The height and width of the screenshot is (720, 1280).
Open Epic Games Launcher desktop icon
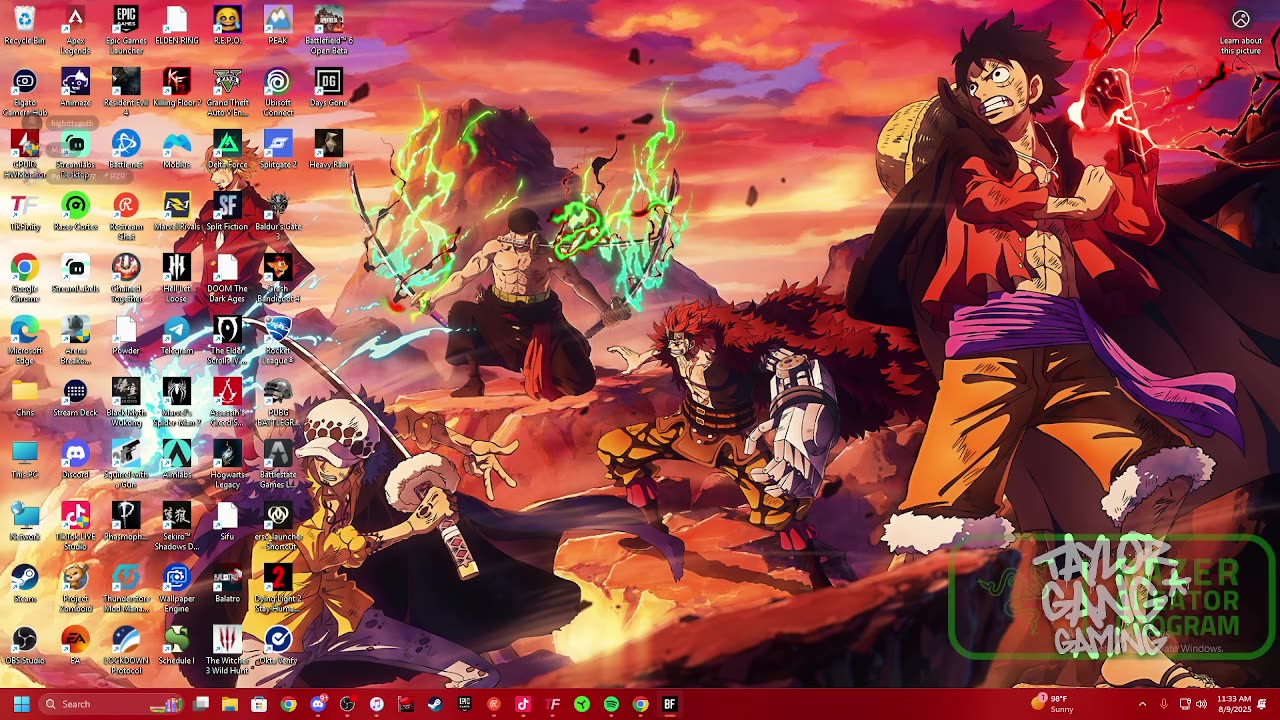[x=126, y=30]
